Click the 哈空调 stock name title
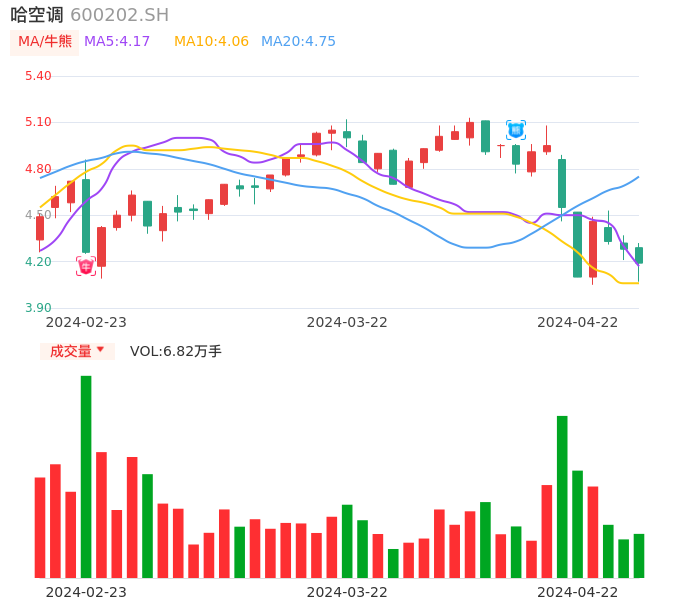The width and height of the screenshot is (686, 606). coord(37,15)
